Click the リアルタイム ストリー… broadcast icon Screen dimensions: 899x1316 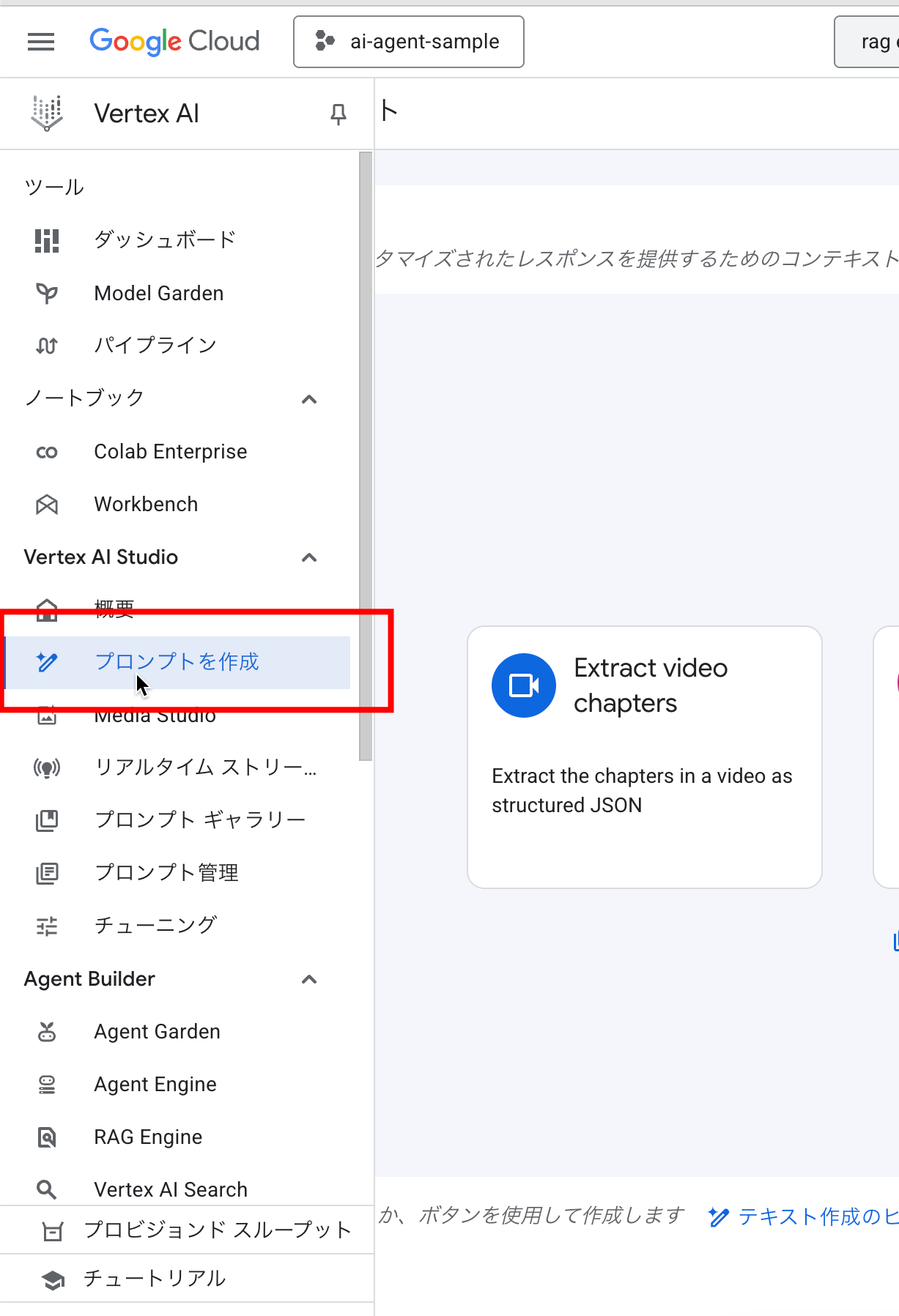coord(47,767)
